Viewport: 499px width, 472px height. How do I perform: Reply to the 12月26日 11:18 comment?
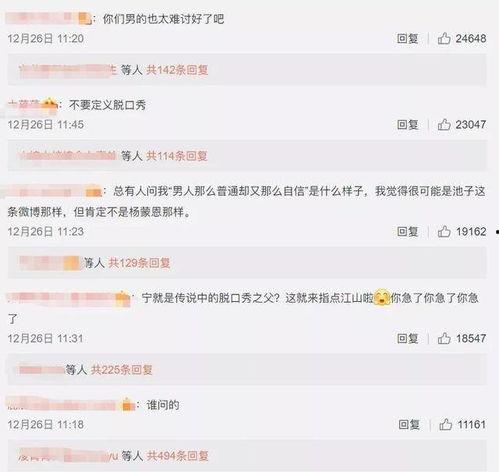(x=409, y=424)
